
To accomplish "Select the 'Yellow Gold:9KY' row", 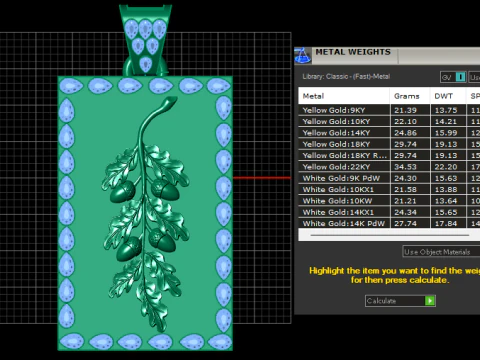I will pos(389,110).
